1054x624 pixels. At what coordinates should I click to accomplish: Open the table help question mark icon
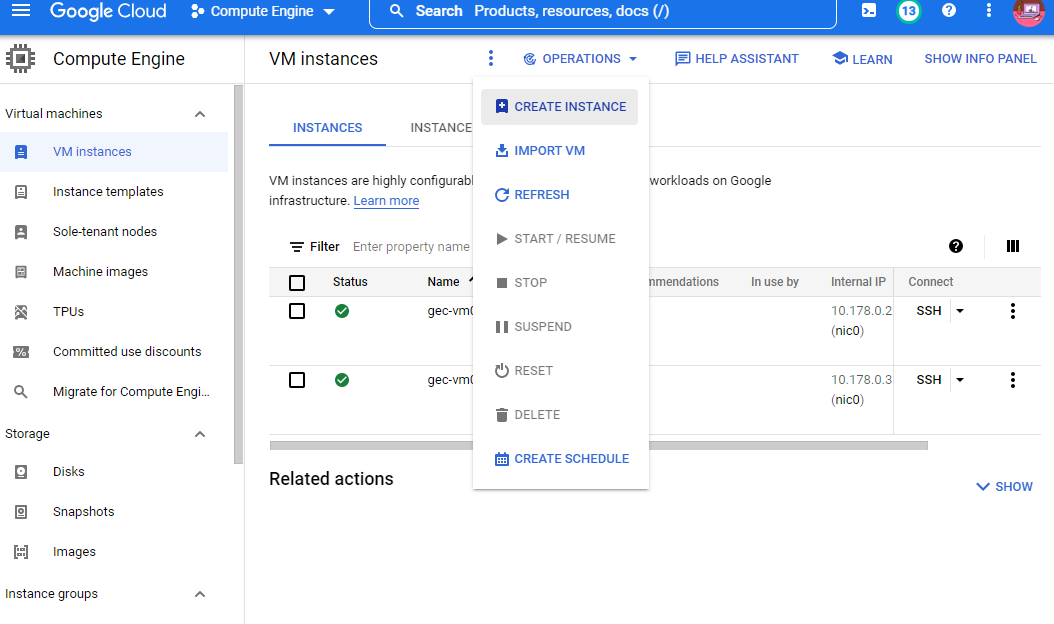955,246
